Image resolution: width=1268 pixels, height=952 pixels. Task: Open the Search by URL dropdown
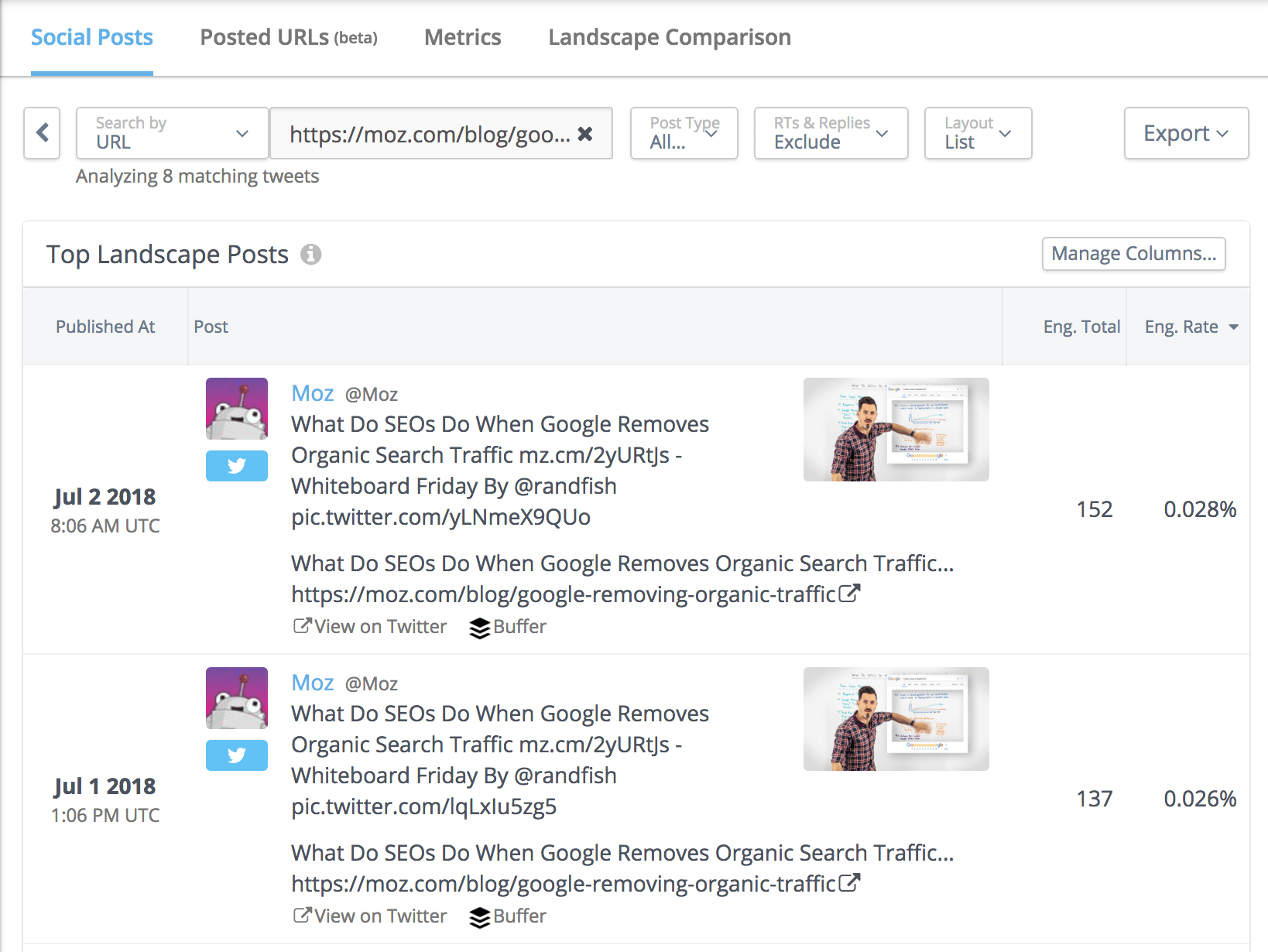pyautogui.click(x=172, y=133)
